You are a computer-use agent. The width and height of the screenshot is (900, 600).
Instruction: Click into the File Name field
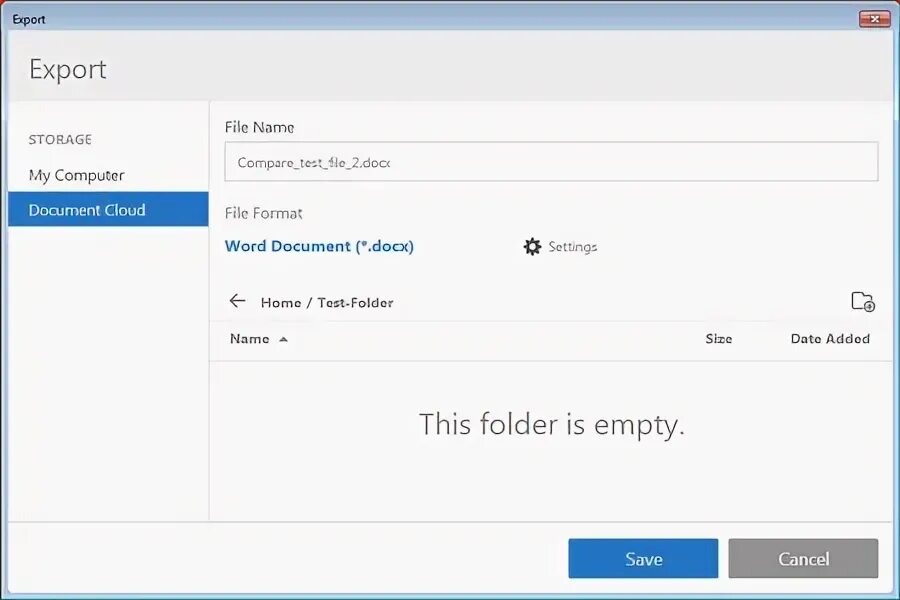click(x=551, y=162)
